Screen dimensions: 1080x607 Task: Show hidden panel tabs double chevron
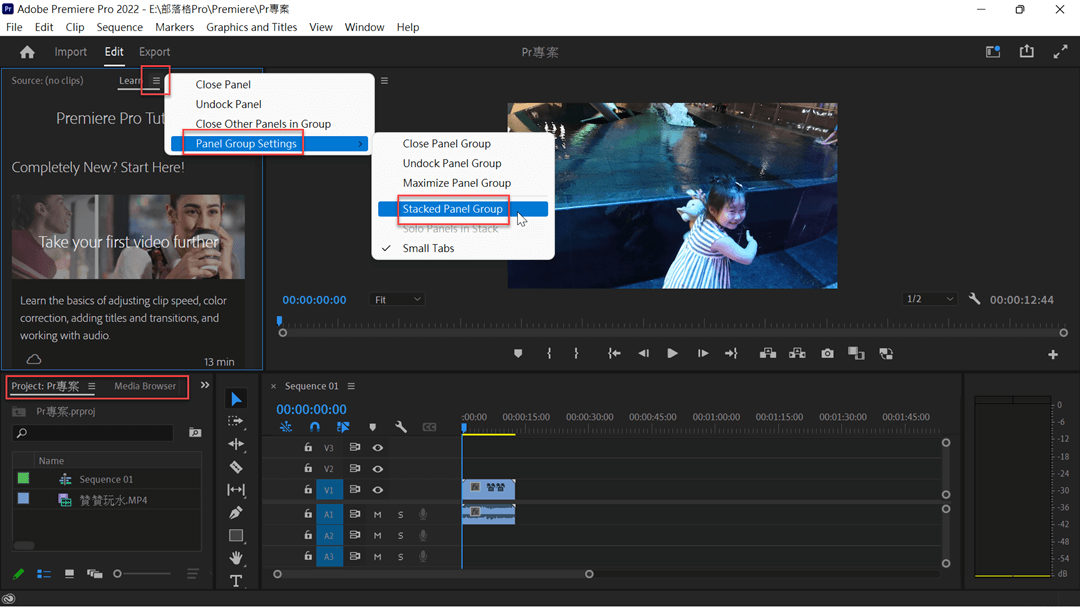[205, 386]
